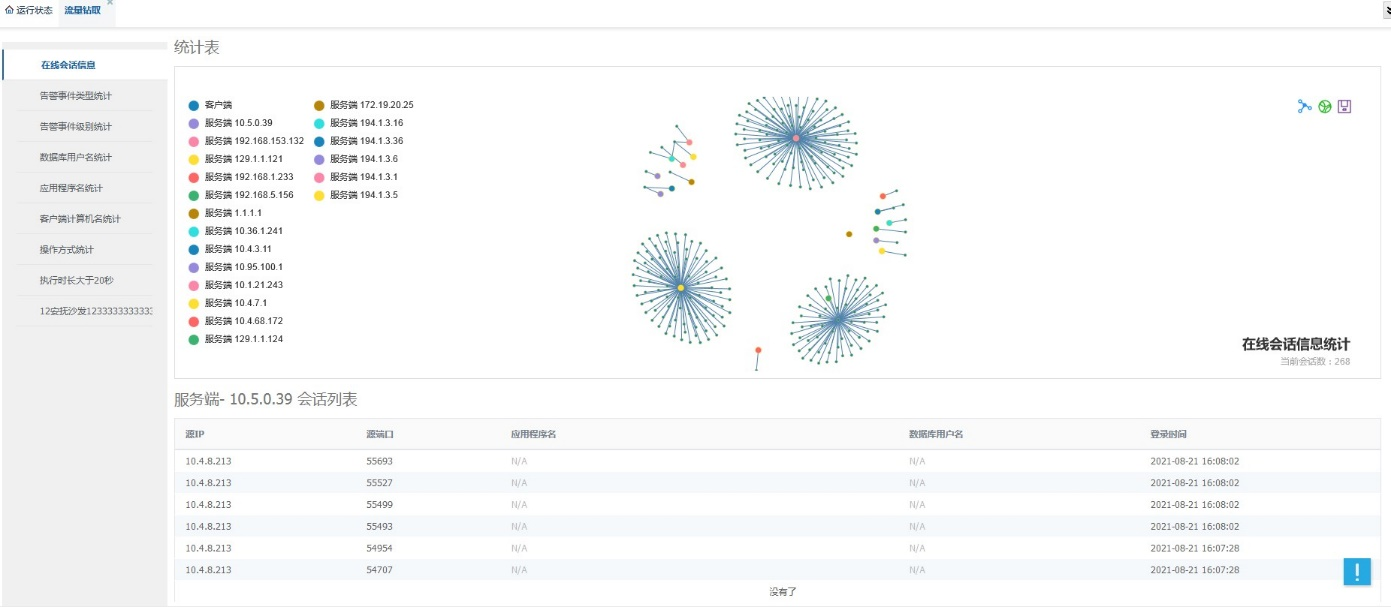
Task: Save chart as image icon
Action: coord(1344,106)
